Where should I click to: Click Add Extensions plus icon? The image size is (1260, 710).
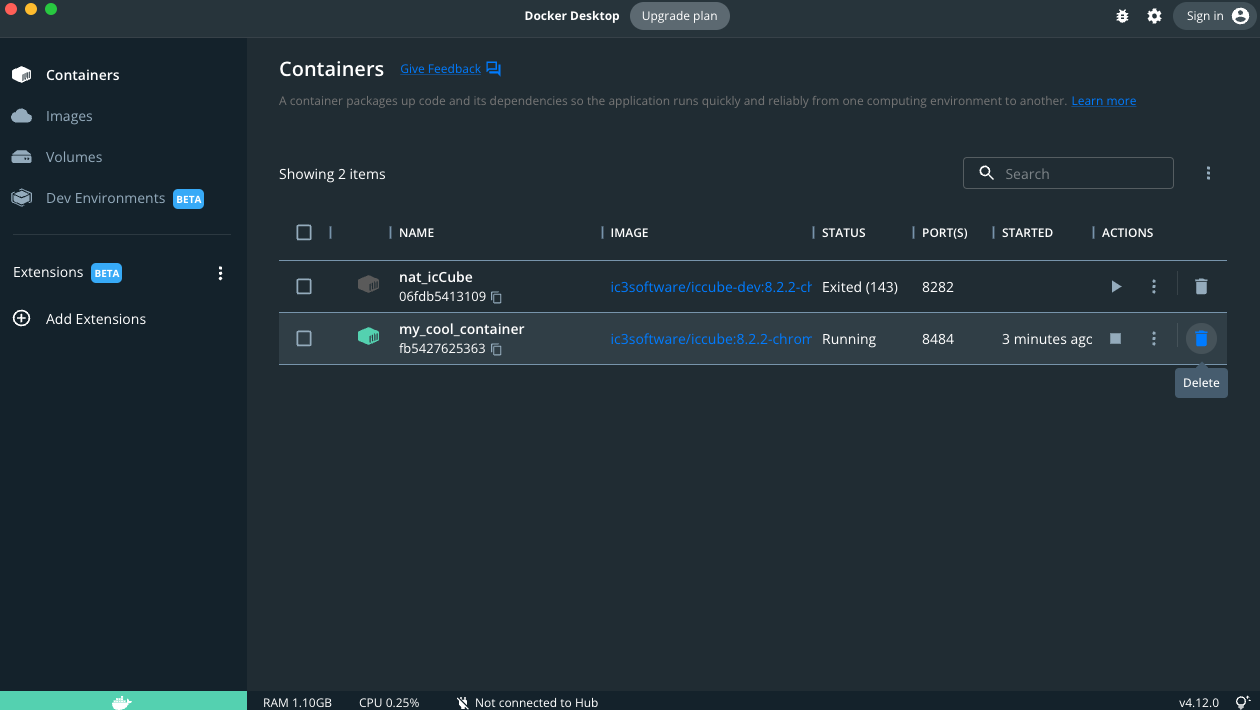21,319
